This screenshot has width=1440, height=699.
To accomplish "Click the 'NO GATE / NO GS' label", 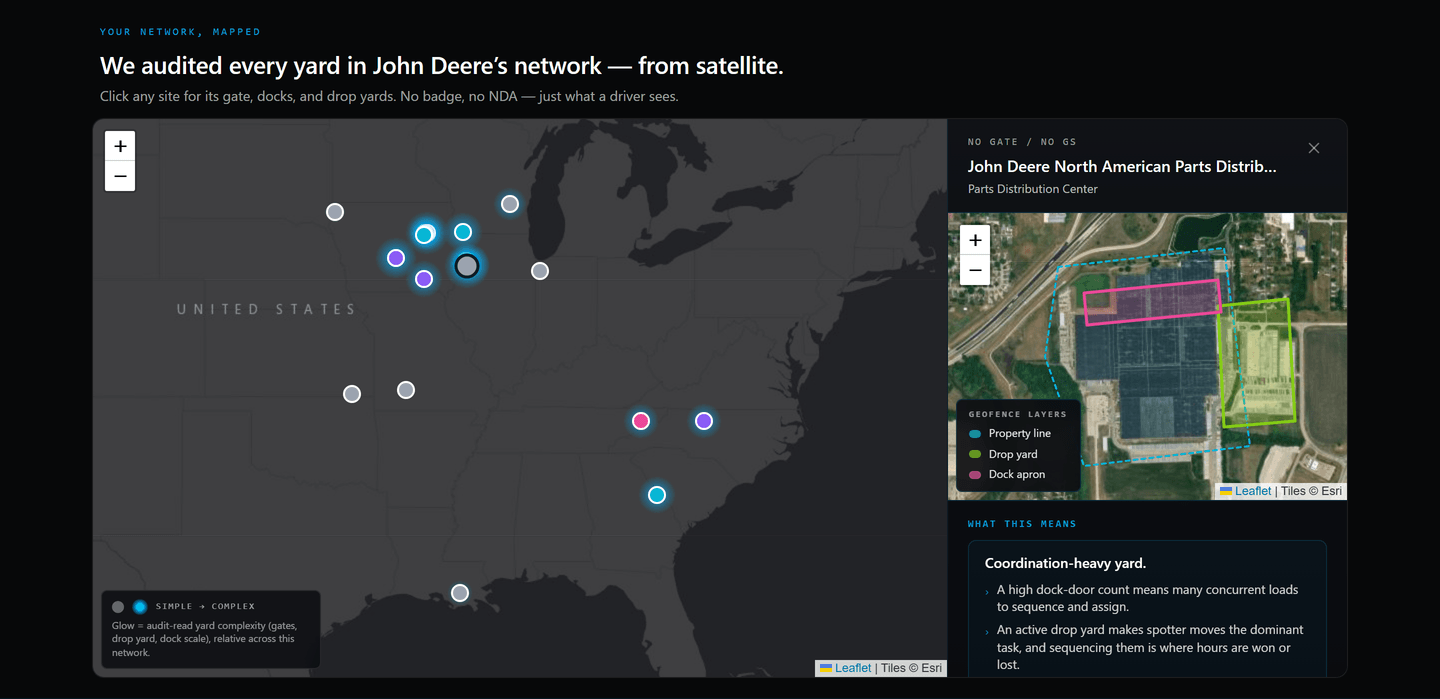I will (1022, 142).
